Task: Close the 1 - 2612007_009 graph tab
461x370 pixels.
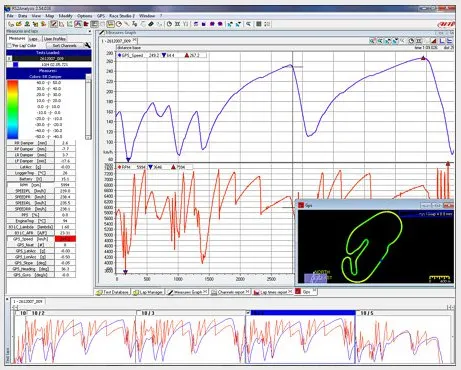Action: point(135,40)
